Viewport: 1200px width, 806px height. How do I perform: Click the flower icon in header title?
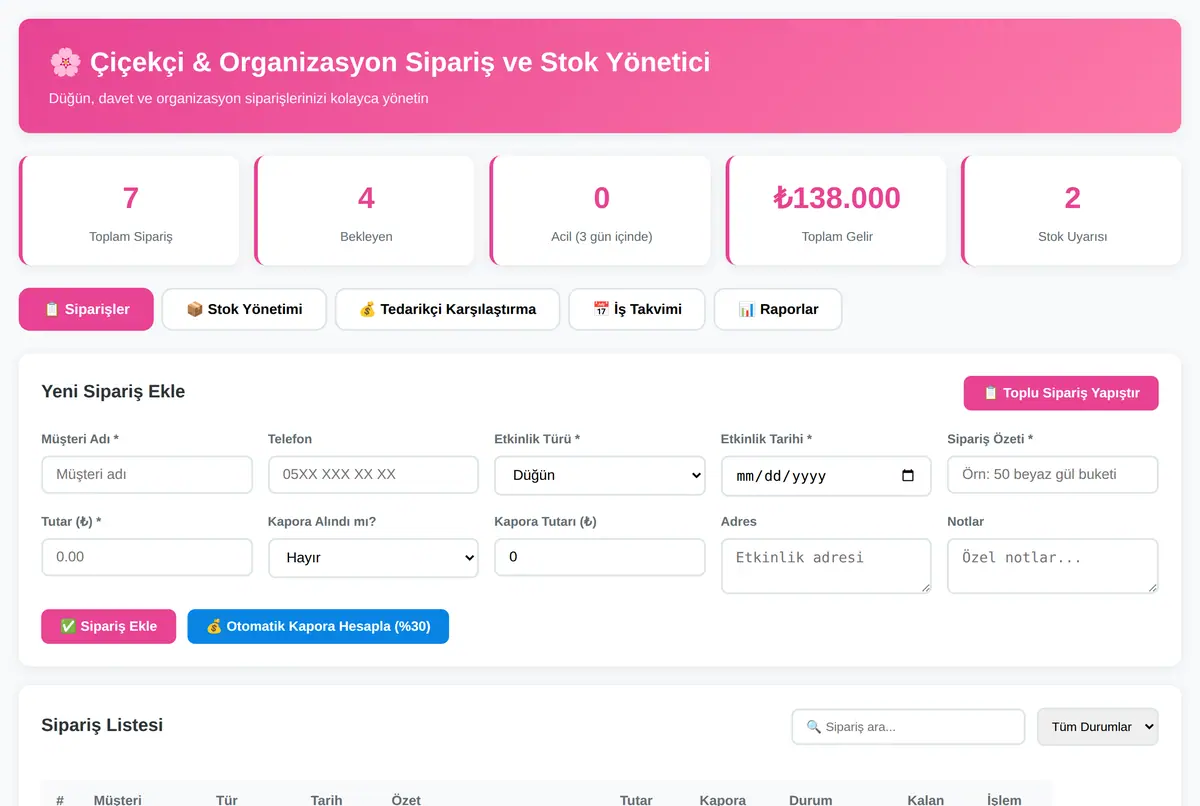click(65, 63)
